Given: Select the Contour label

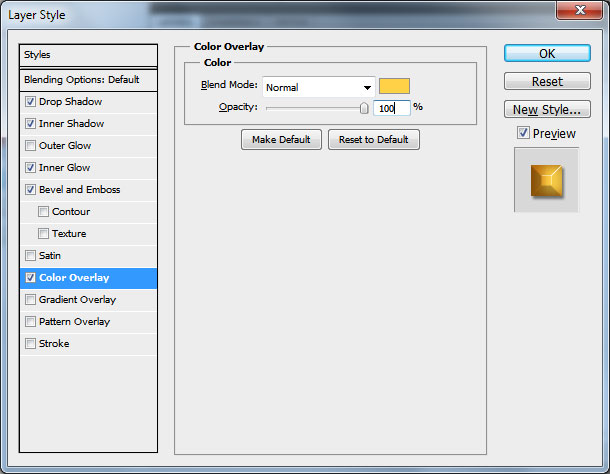Looking at the screenshot, I should pyautogui.click(x=71, y=211).
